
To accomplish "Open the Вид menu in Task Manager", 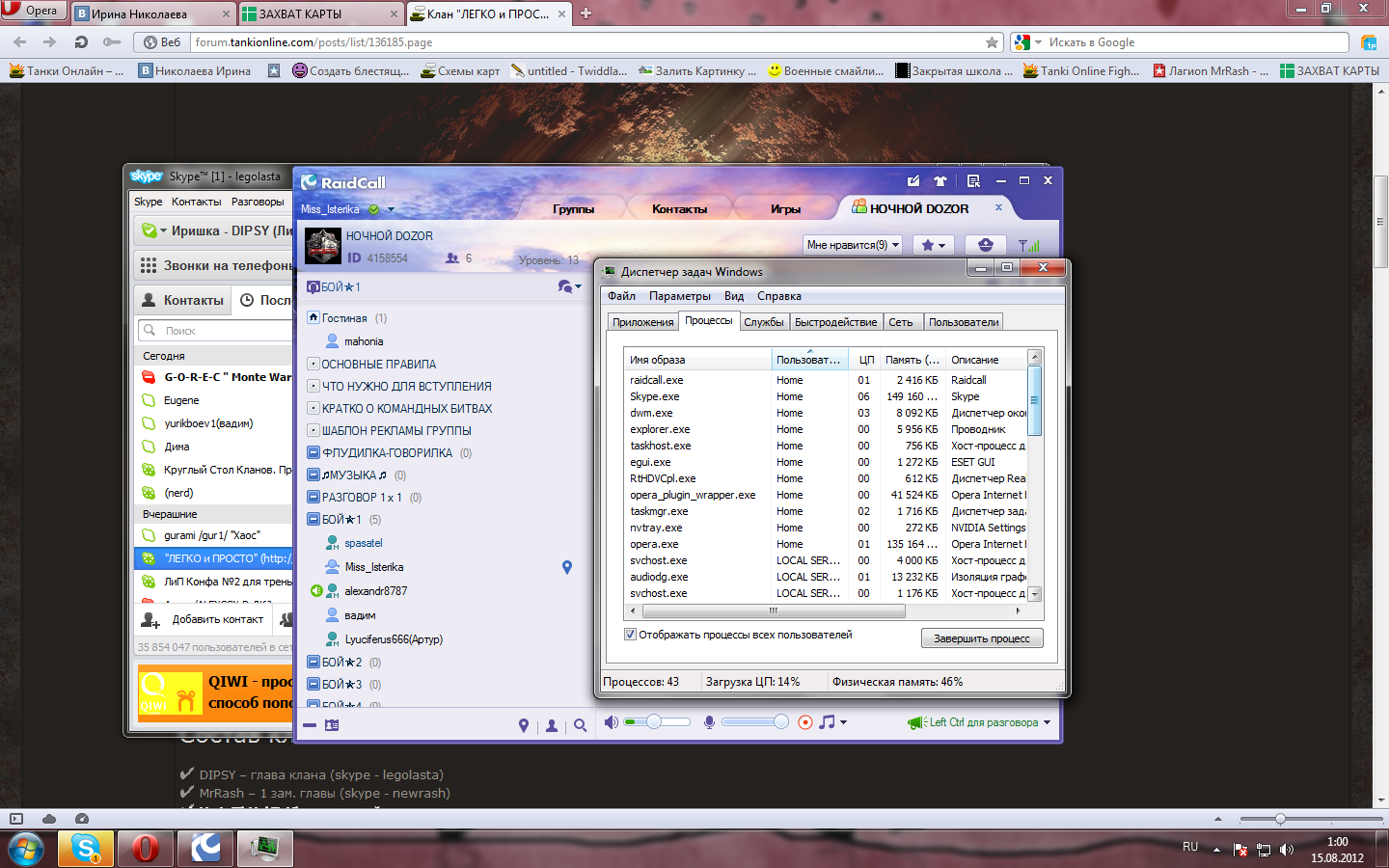I will tap(734, 296).
